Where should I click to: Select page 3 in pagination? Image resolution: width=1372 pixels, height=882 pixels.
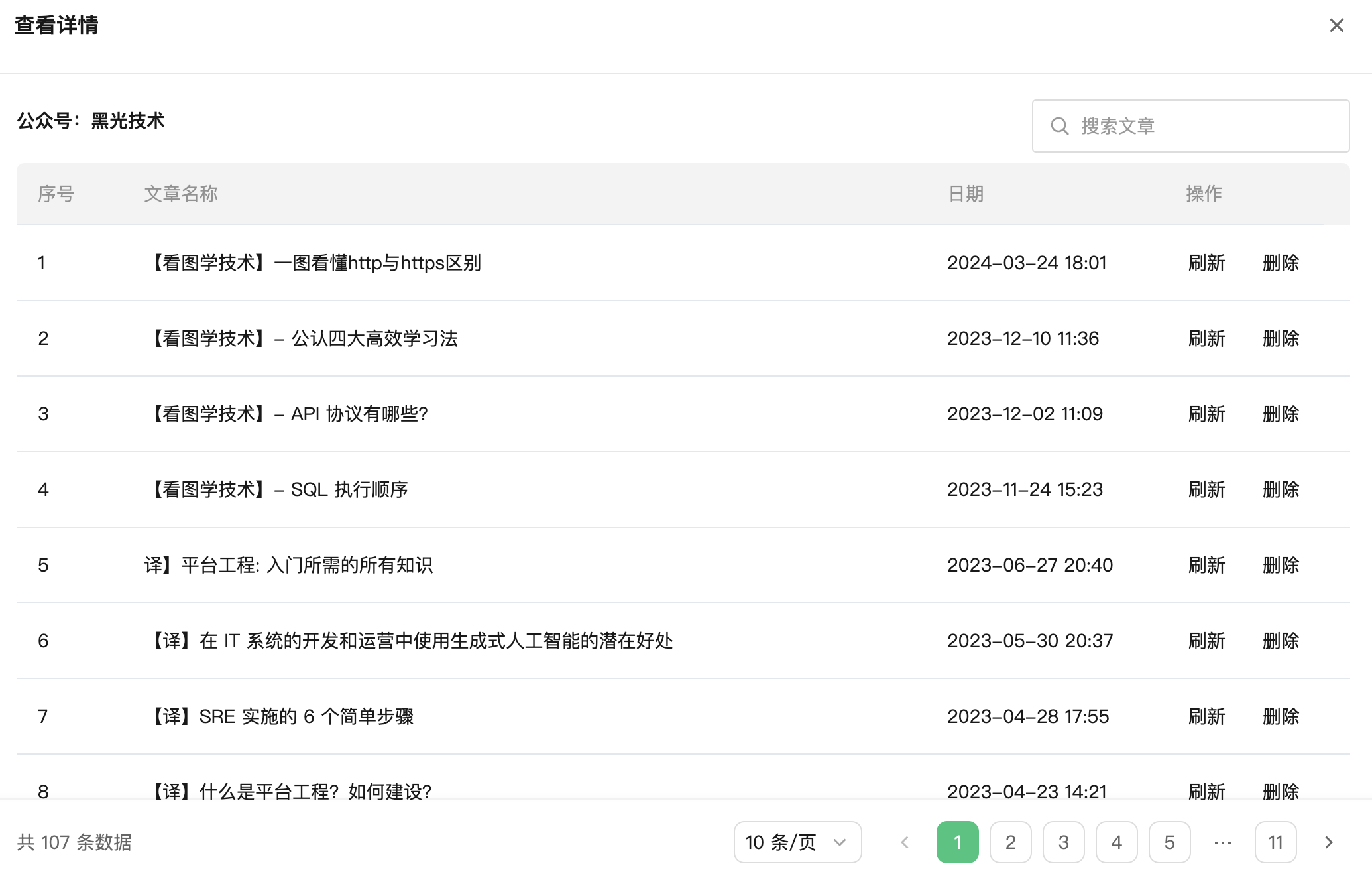coord(1064,842)
